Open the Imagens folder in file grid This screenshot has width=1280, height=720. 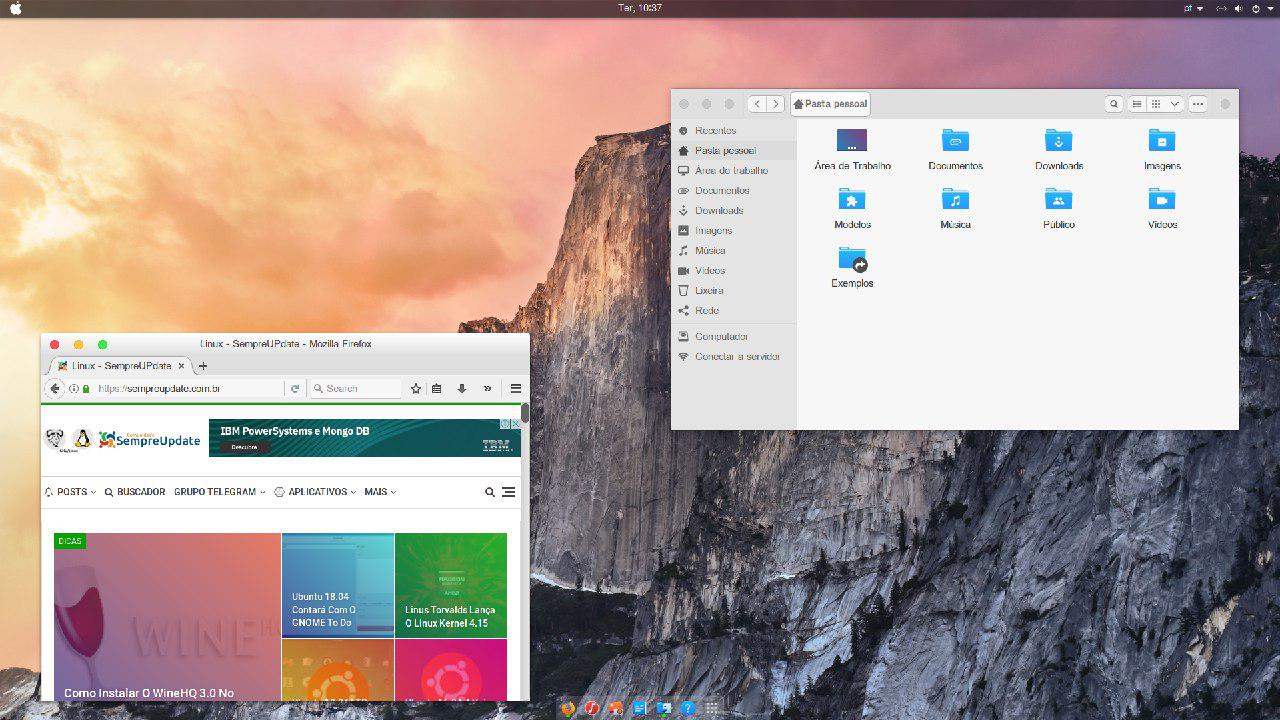(1162, 140)
